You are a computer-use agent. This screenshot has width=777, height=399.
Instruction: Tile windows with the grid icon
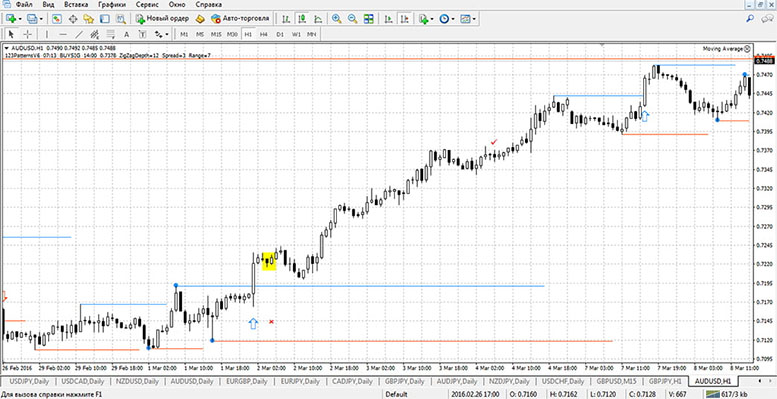coord(368,19)
